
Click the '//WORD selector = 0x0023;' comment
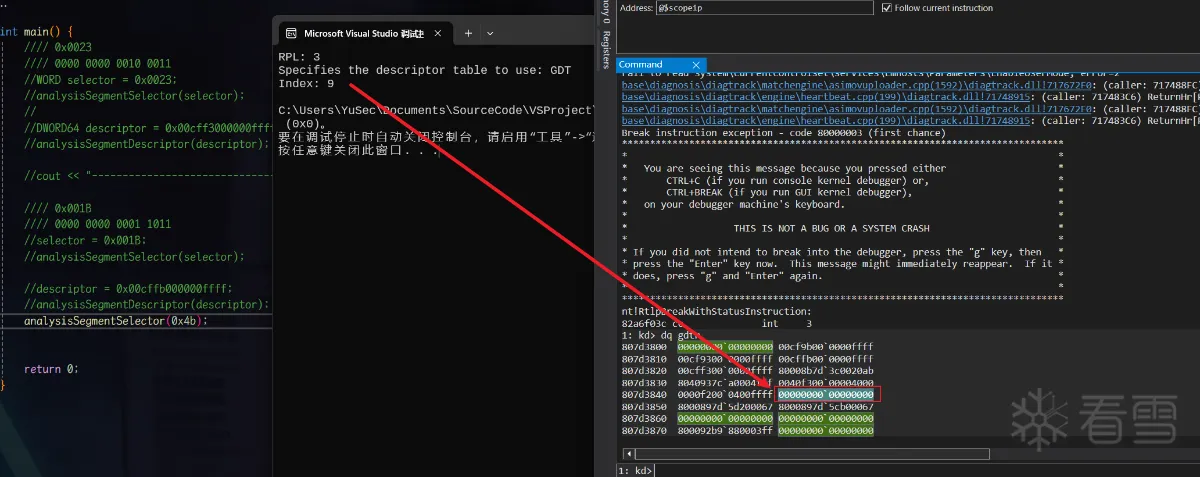click(x=101, y=80)
